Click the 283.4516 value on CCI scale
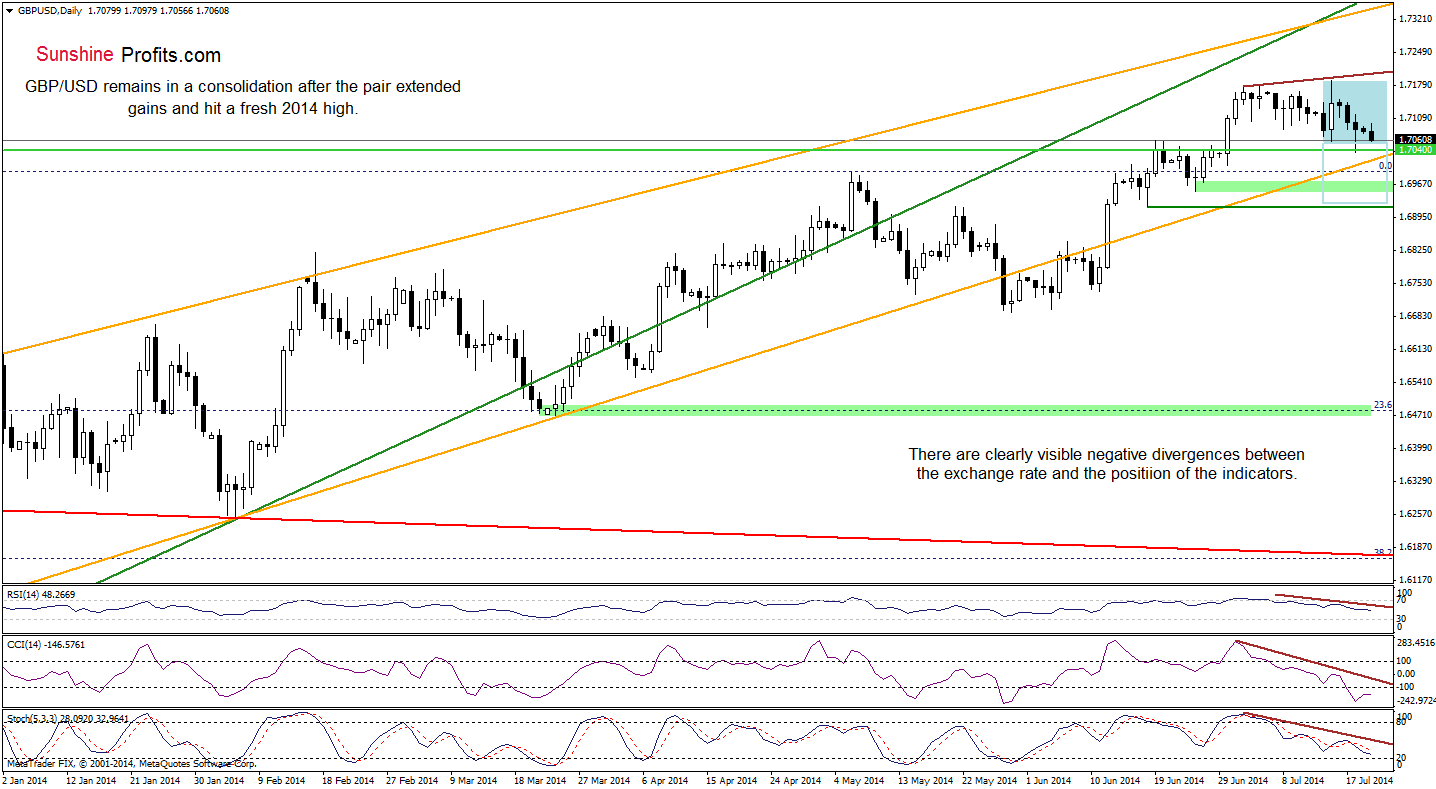The height and width of the screenshot is (789, 1436). tap(1416, 643)
